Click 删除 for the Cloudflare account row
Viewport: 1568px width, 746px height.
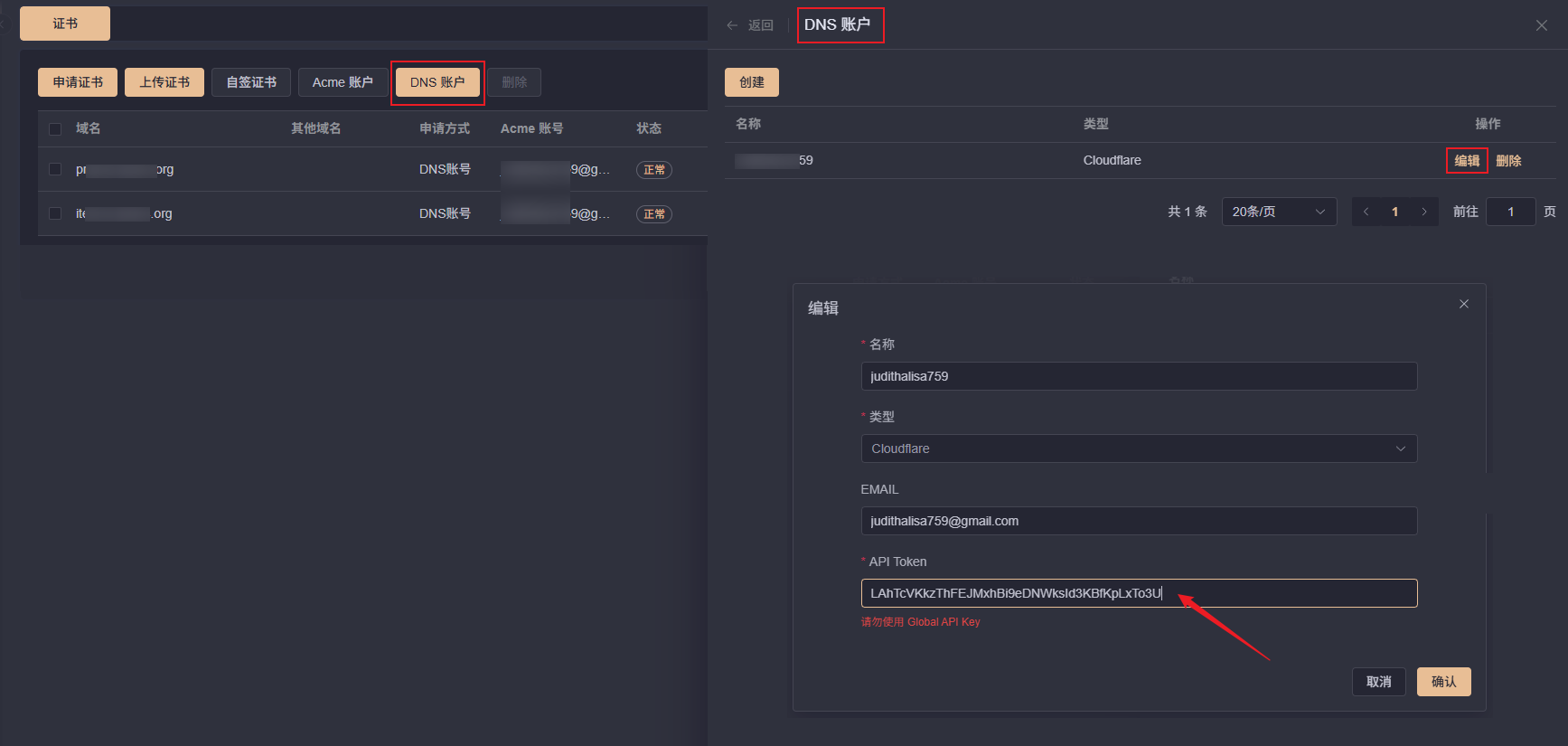tap(1508, 161)
